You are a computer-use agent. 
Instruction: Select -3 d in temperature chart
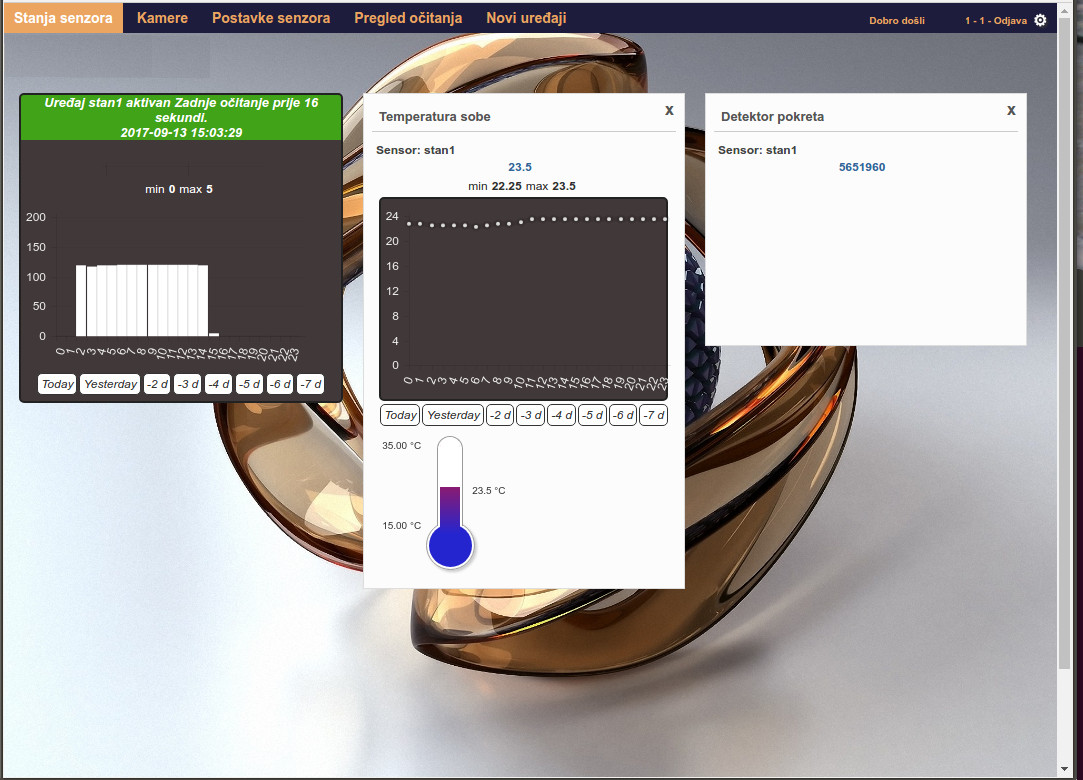(x=530, y=415)
